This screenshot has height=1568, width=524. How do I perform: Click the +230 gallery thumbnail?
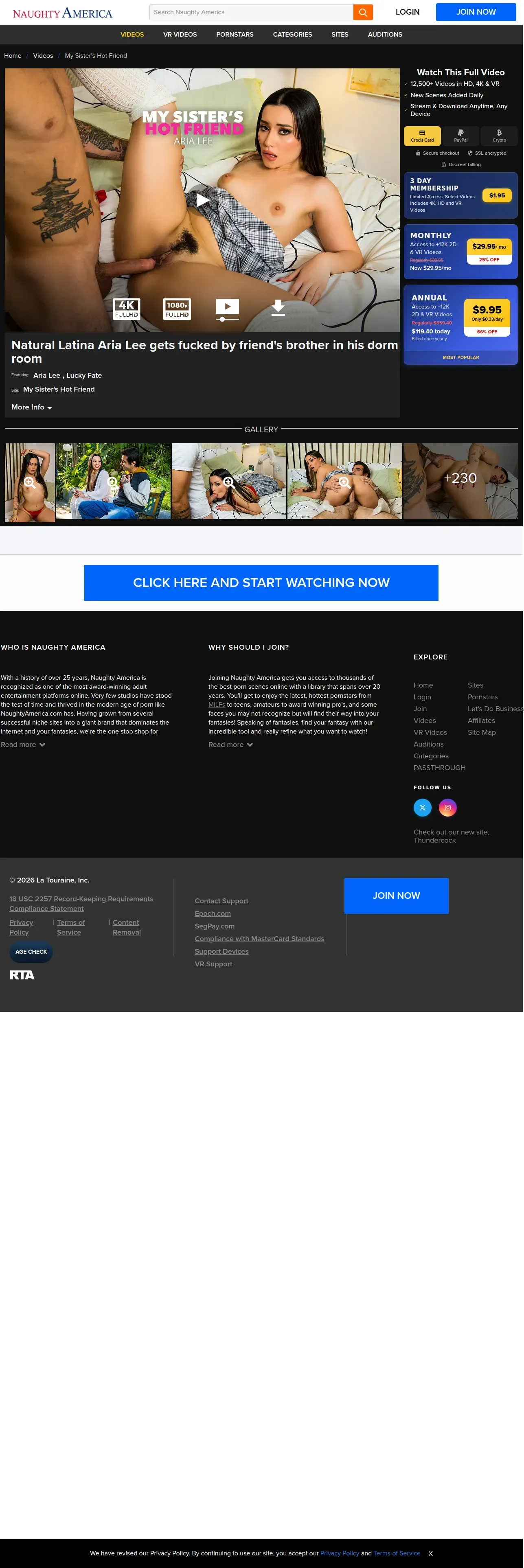tap(461, 482)
